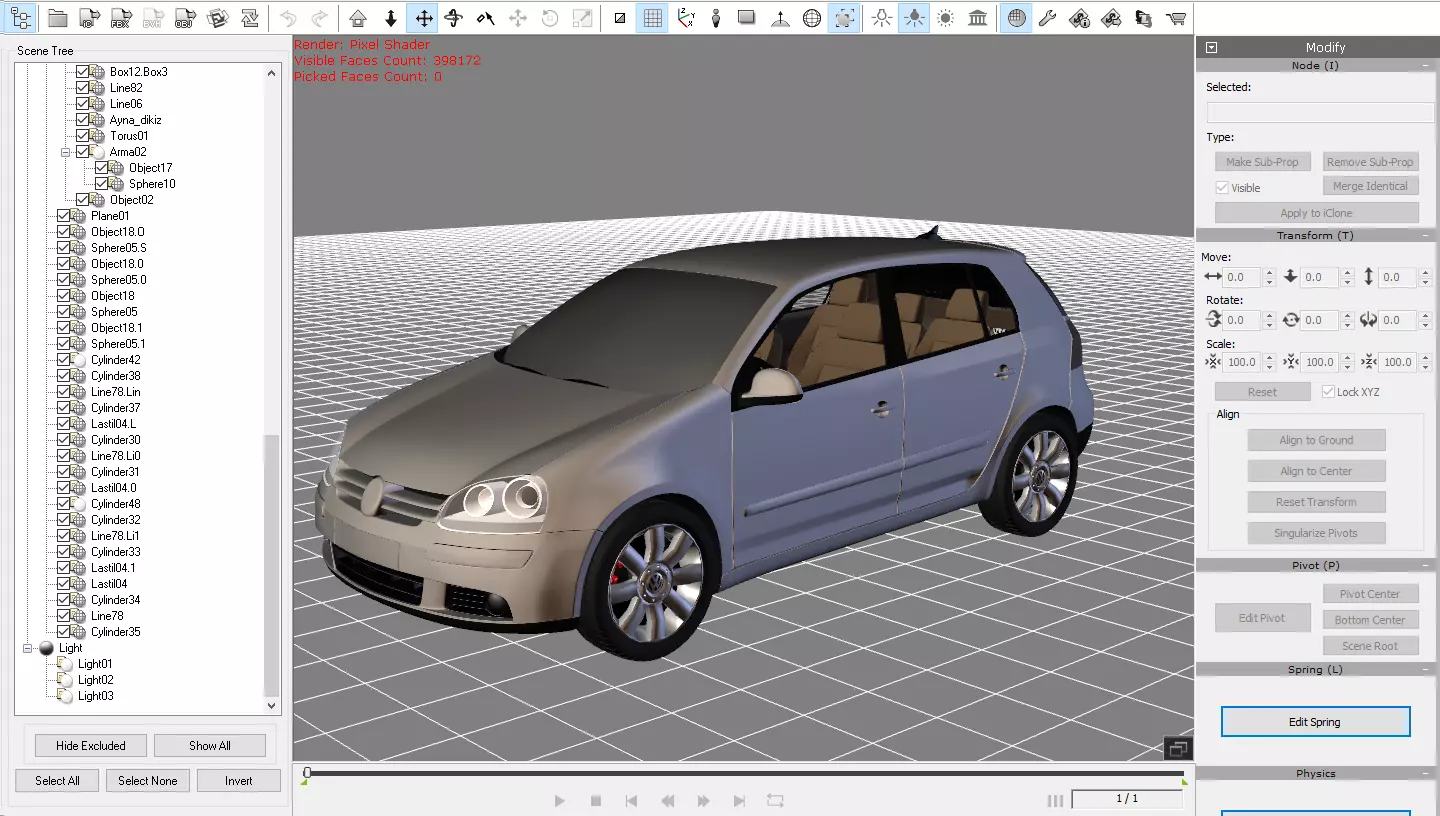Click the Home view icon
This screenshot has height=816, width=1440.
click(358, 18)
